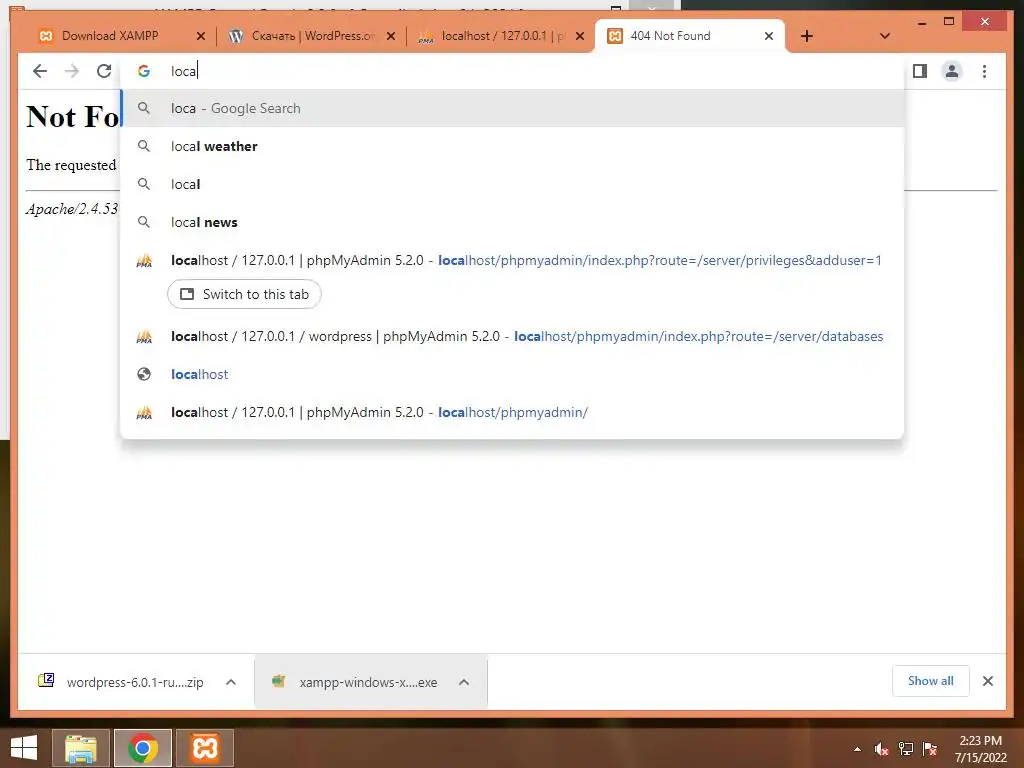Switch to the WordPress download tab

(x=313, y=36)
